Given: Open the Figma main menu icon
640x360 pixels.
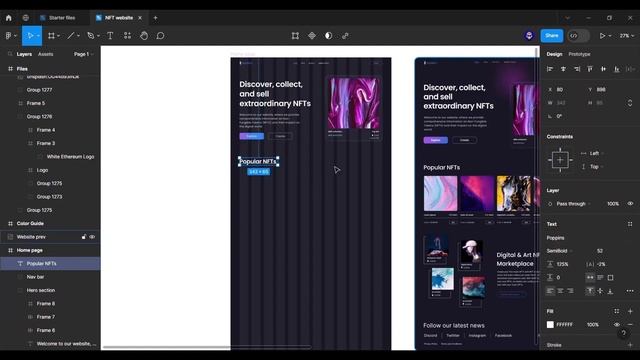Looking at the screenshot, I should tap(9, 36).
